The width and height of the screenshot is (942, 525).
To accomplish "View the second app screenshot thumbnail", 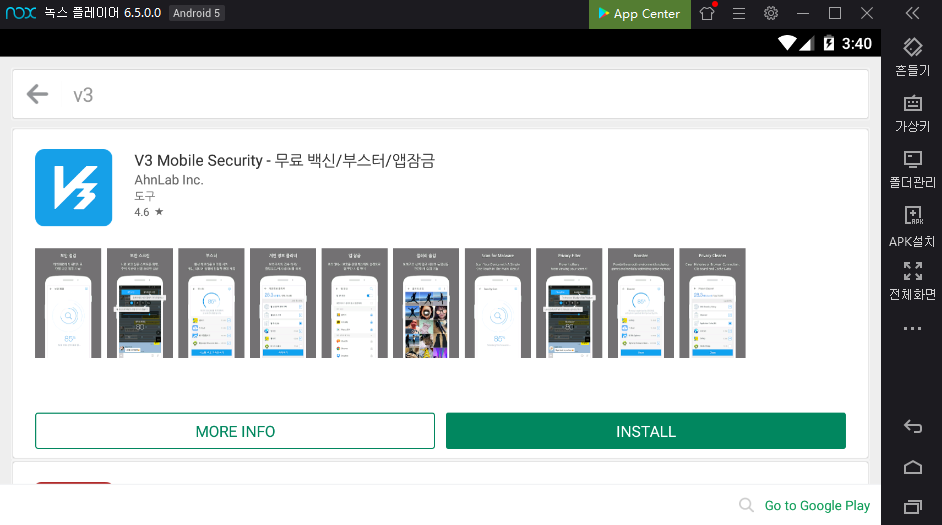I will click(x=140, y=303).
